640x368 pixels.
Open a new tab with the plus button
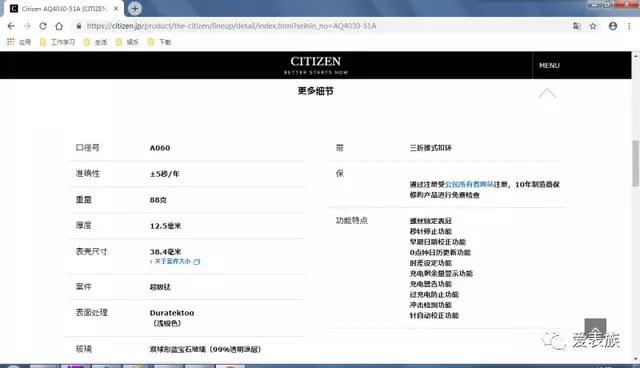pyautogui.click(x=134, y=8)
